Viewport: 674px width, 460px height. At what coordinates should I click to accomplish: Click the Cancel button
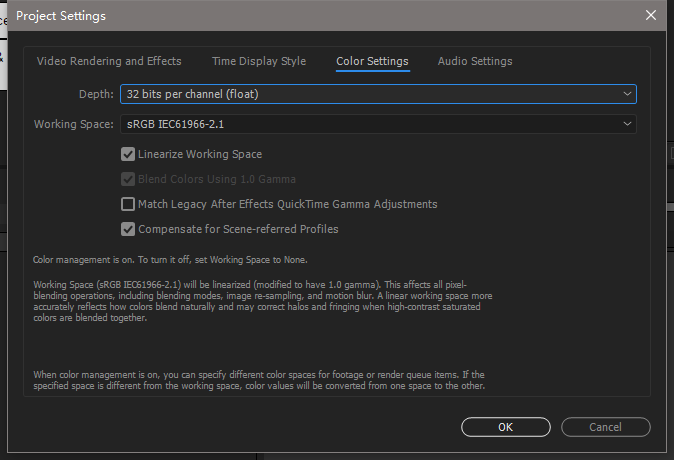point(605,427)
